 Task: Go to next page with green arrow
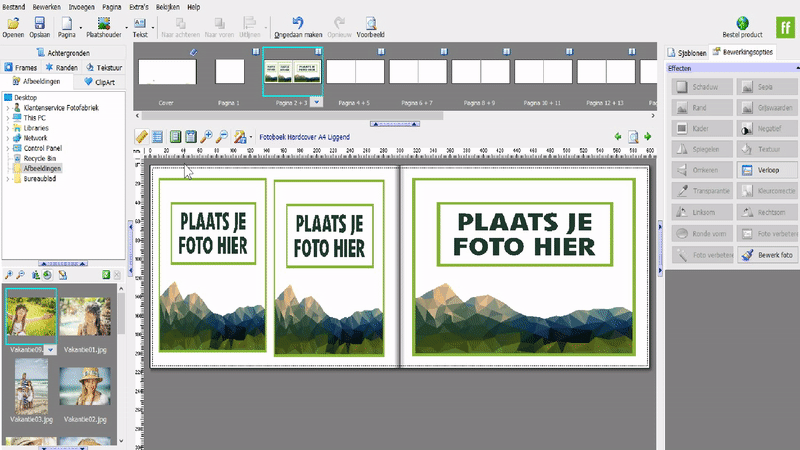click(x=649, y=136)
